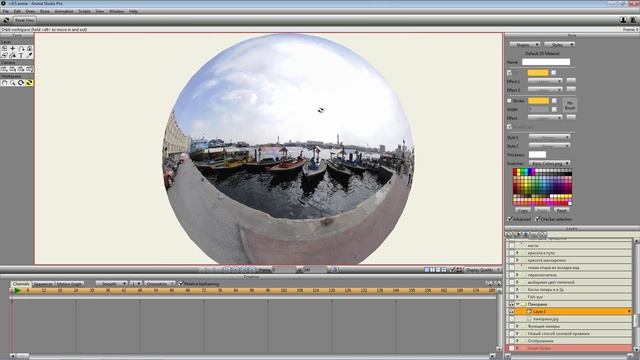Select the second tool in Layer tools second row
The width and height of the screenshot is (640, 360).
click(x=13, y=55)
